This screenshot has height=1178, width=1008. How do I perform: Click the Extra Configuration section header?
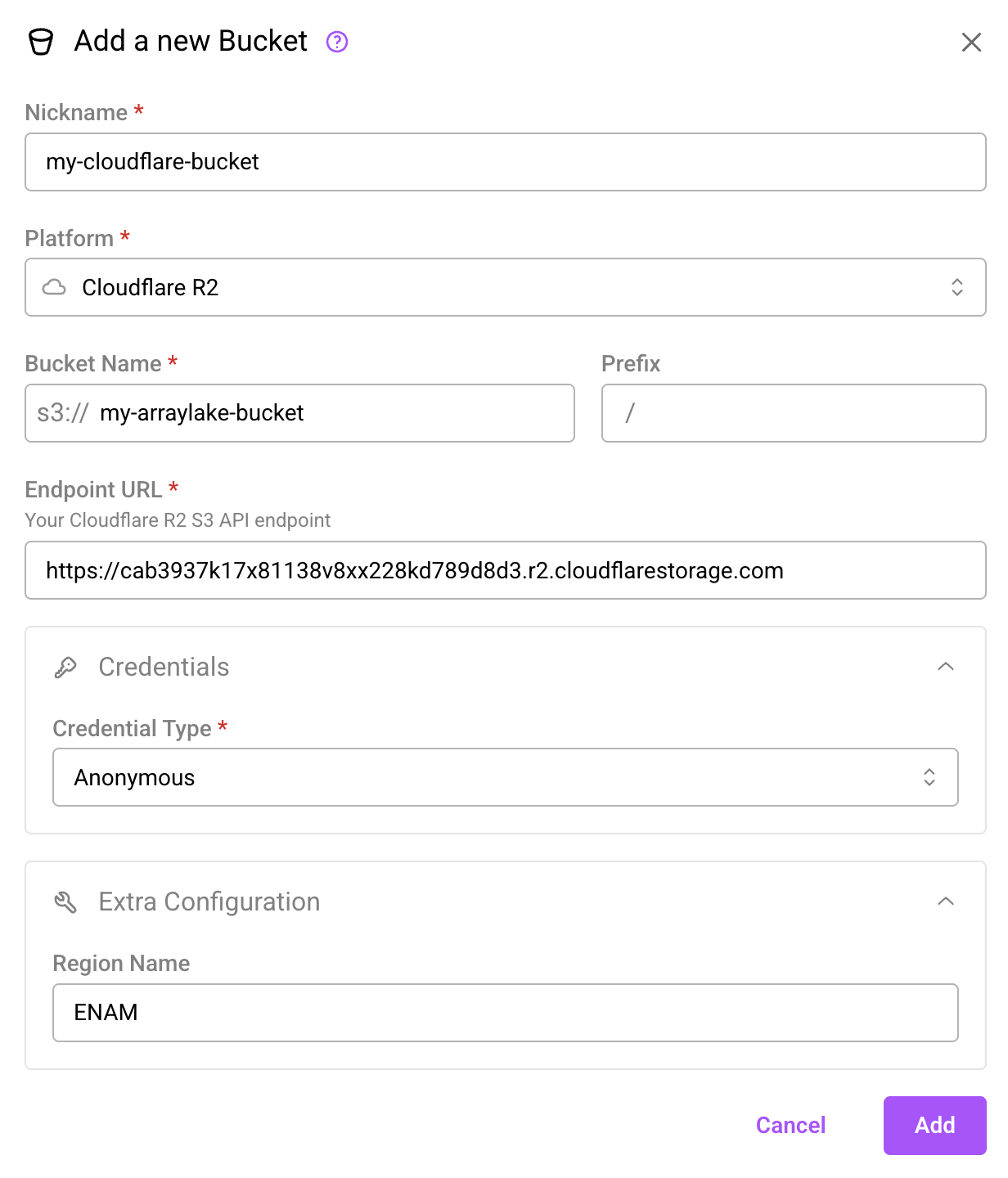coord(209,901)
